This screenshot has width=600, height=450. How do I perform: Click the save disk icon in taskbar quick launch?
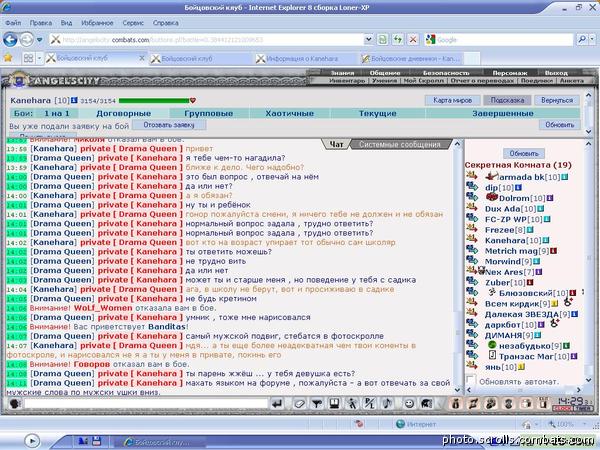point(96,441)
